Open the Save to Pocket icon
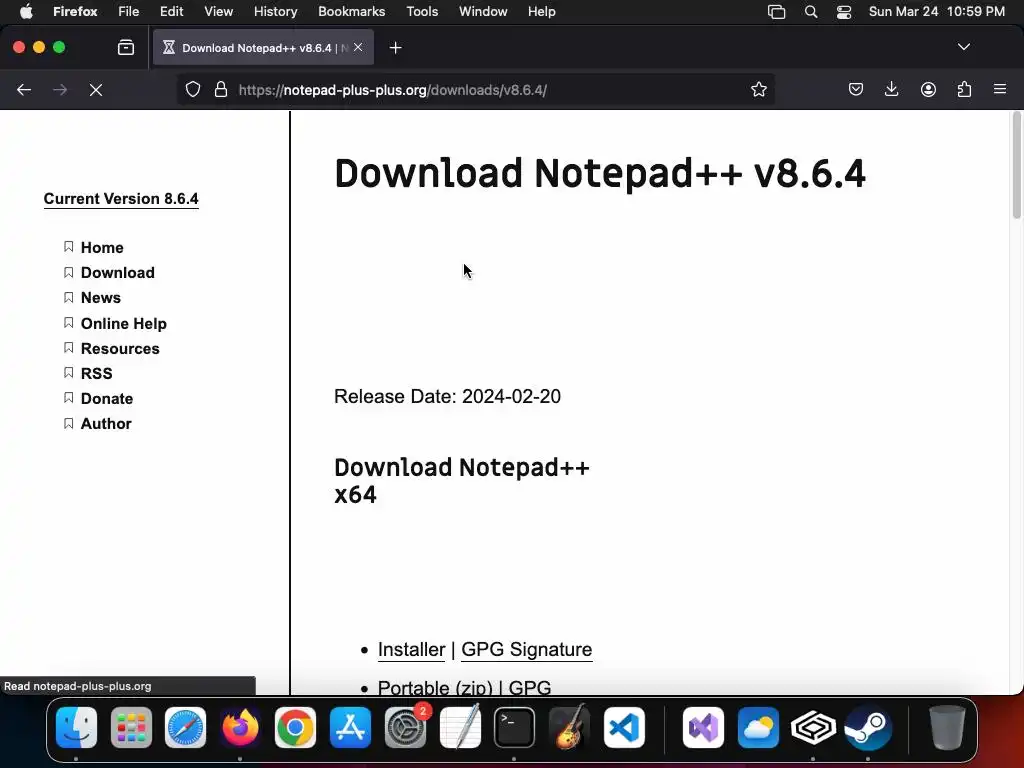Viewport: 1024px width, 768px height. (x=856, y=89)
